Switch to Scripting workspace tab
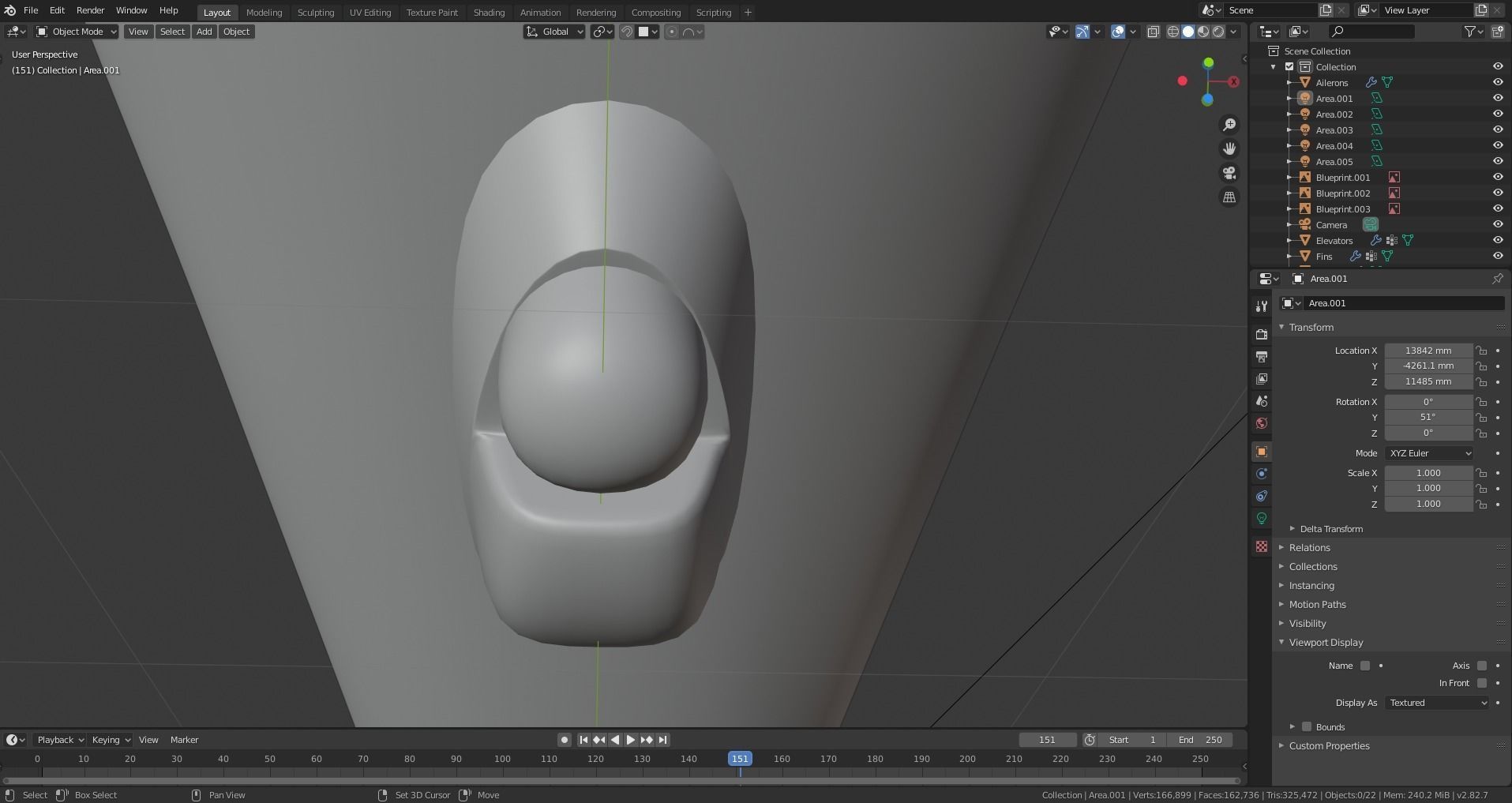This screenshot has height=803, width=1512. click(714, 13)
